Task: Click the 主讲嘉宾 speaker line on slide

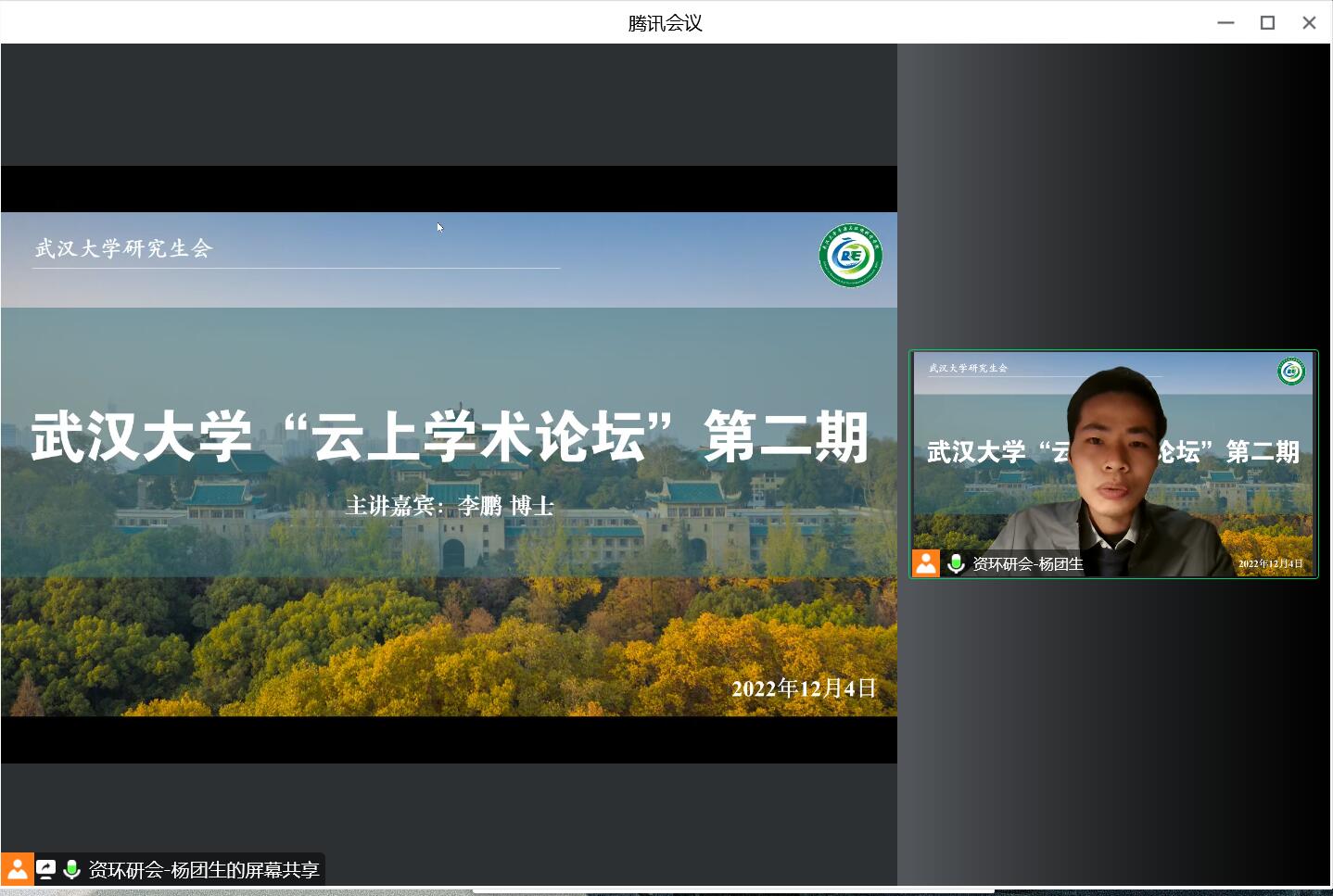Action: pos(450,506)
